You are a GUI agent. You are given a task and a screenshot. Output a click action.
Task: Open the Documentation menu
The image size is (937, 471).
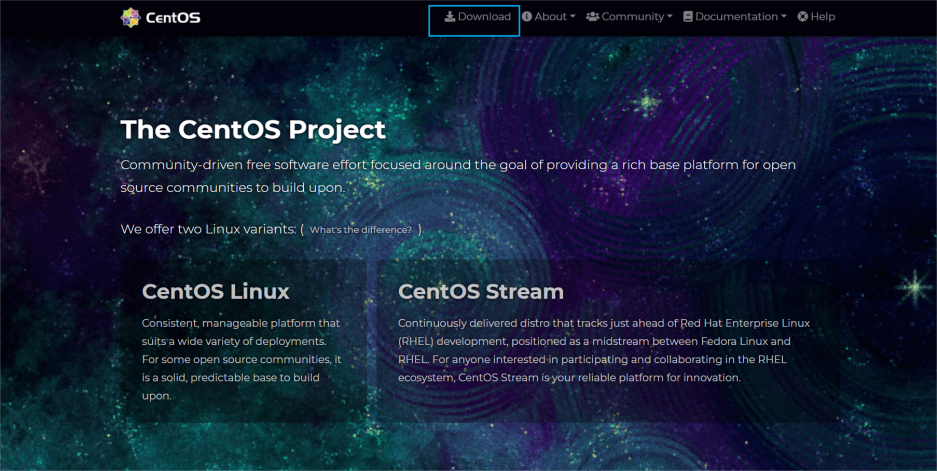pos(735,17)
